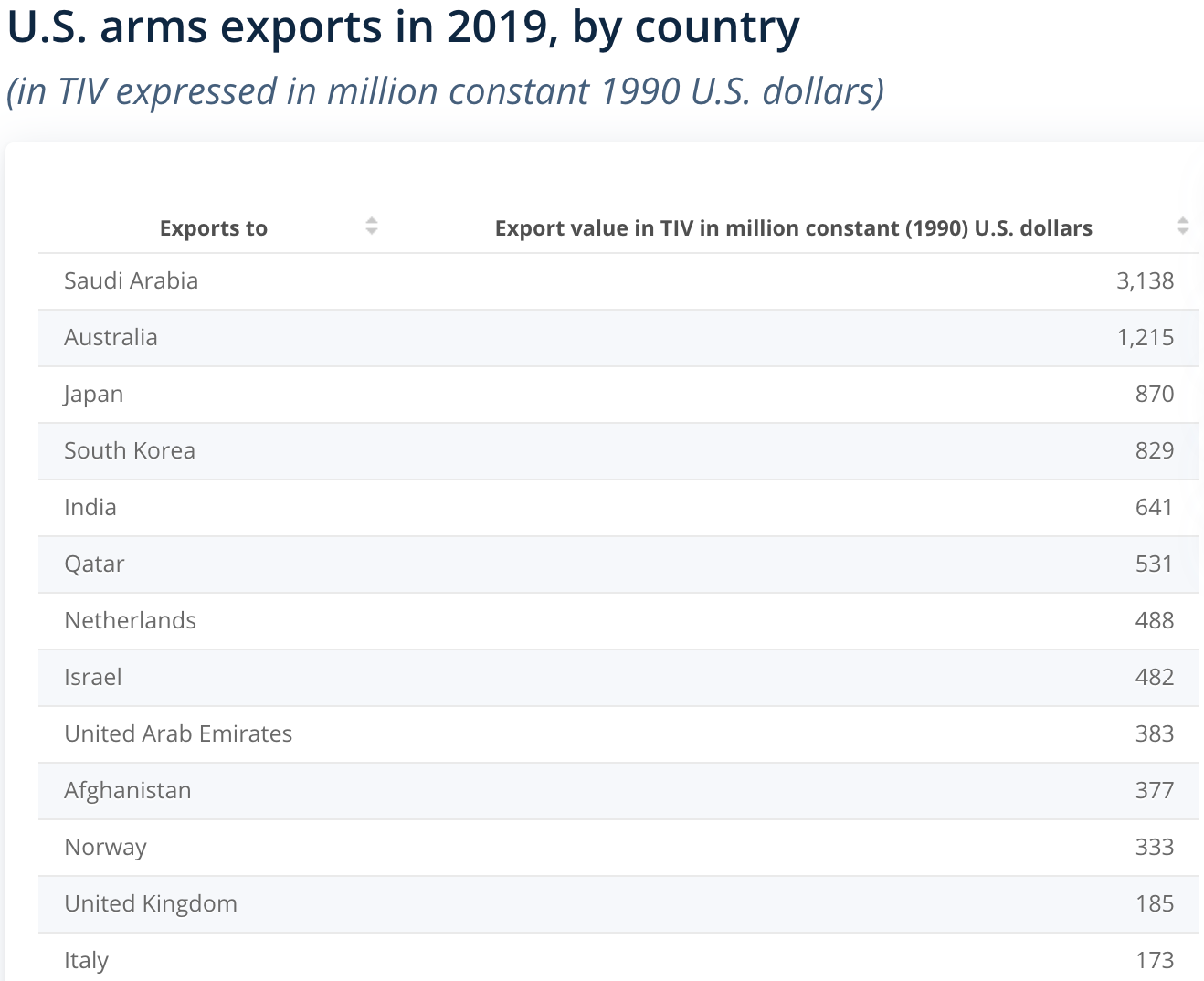Select the South Korea entry

pos(130,450)
